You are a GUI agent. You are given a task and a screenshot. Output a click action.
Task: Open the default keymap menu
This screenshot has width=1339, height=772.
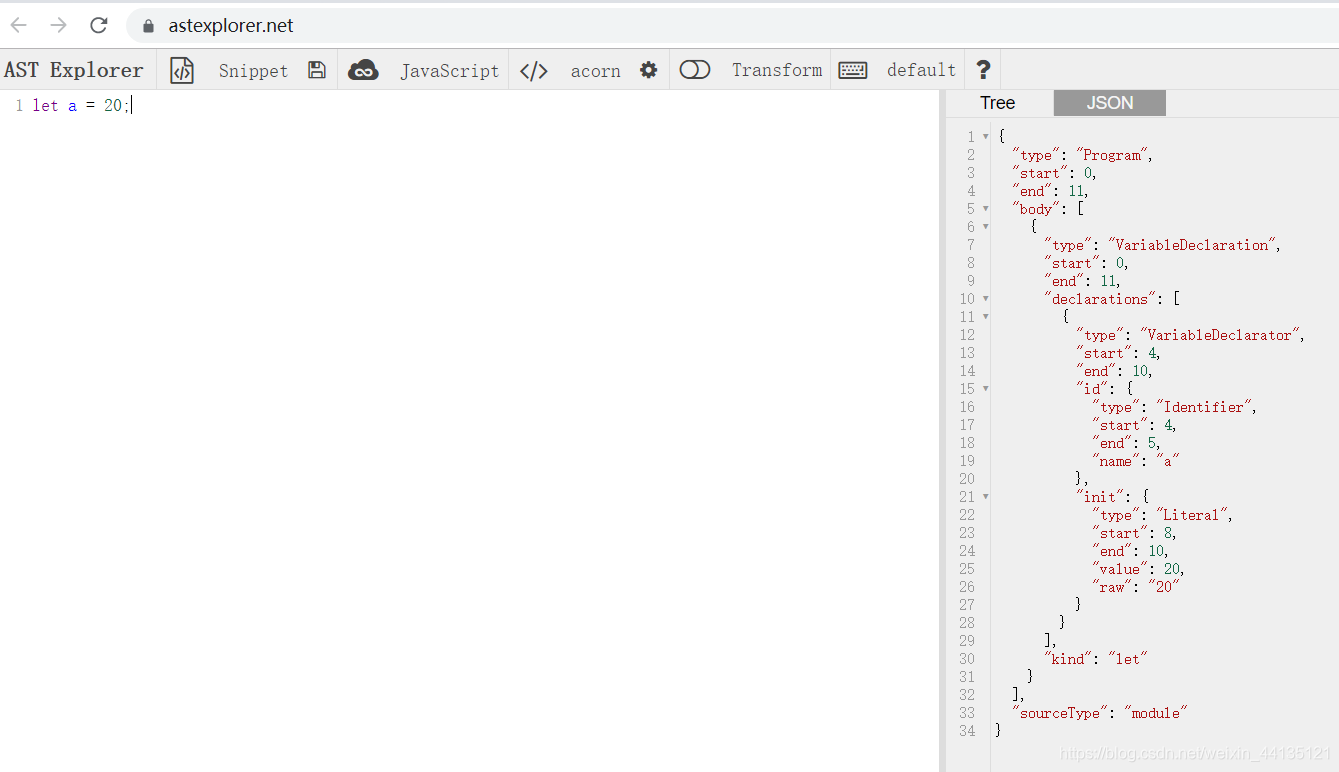[x=921, y=70]
